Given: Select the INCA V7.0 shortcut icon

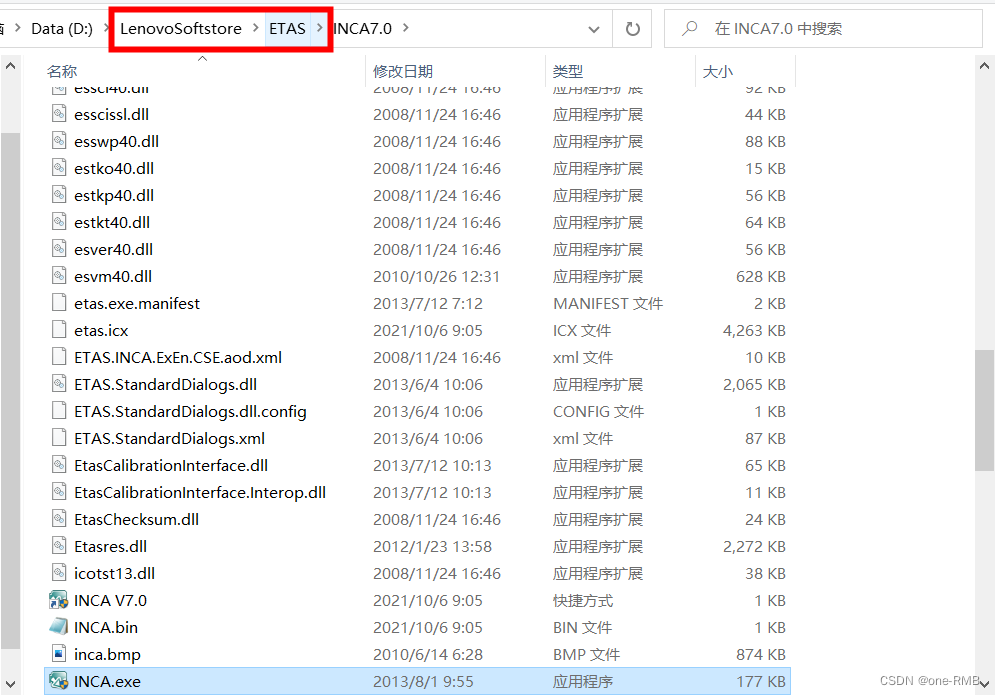Looking at the screenshot, I should click(x=58, y=600).
